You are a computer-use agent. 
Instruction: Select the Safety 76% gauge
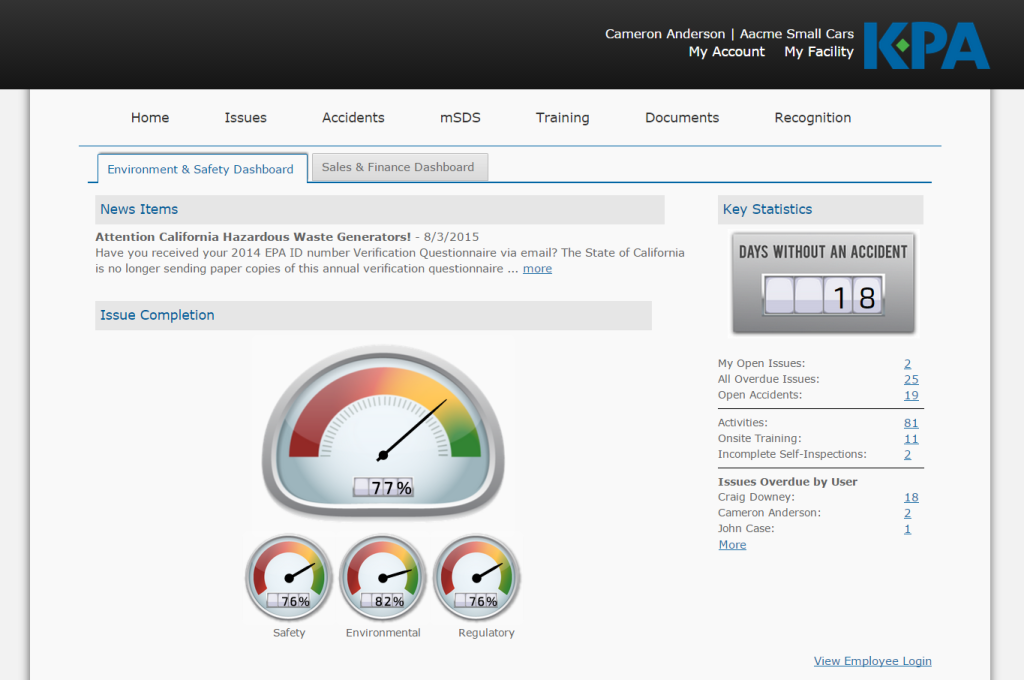click(x=289, y=577)
